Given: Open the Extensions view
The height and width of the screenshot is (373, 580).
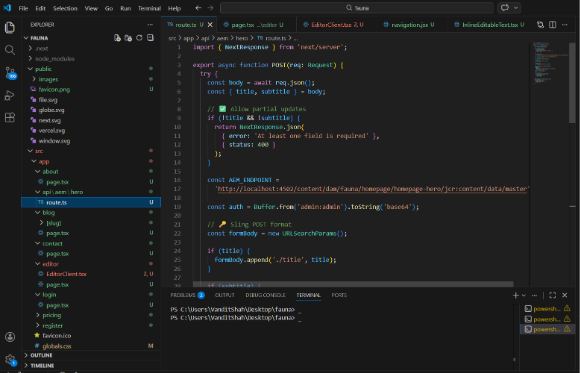Looking at the screenshot, I should 10,118.
